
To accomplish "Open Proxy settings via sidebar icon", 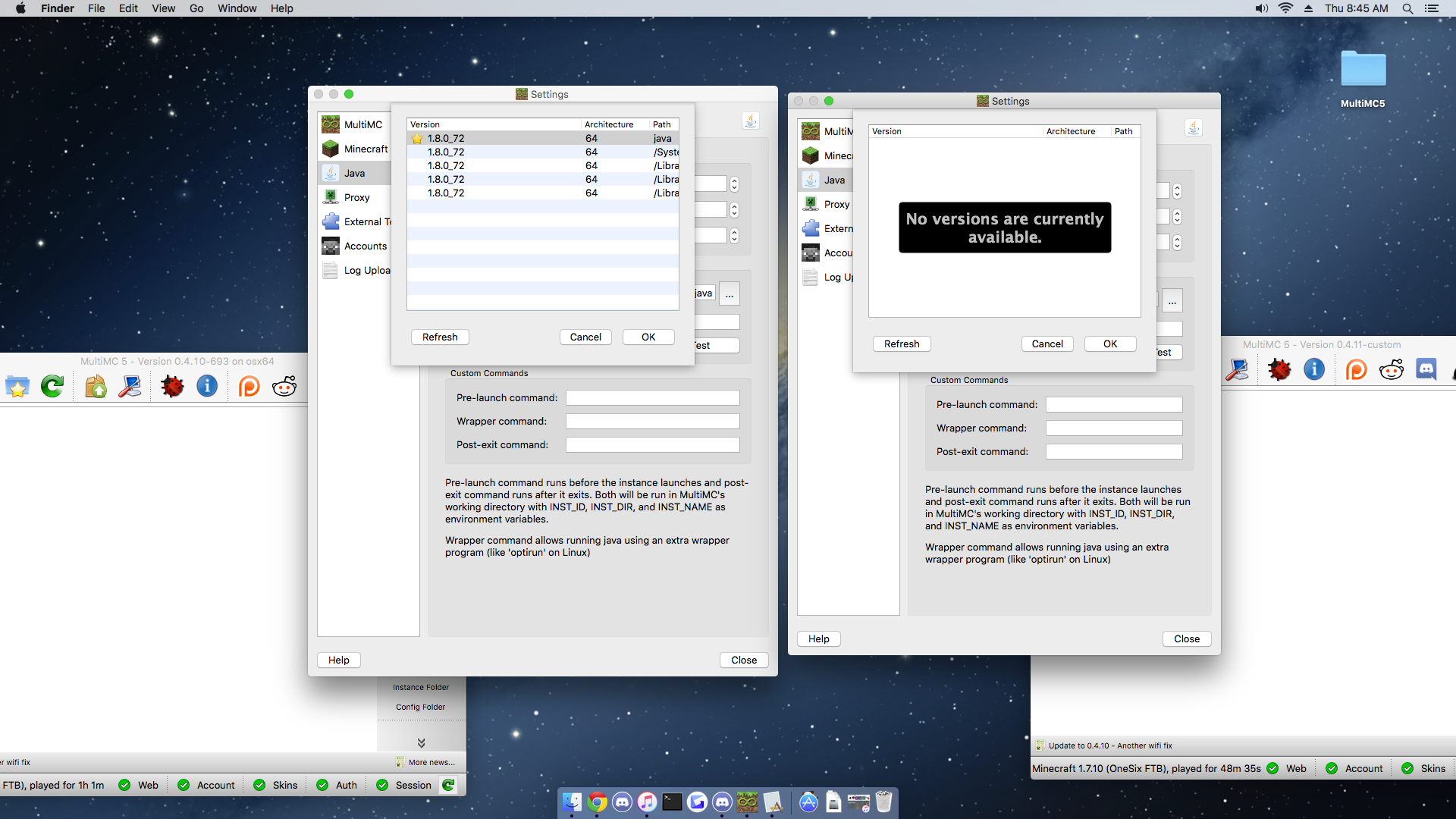I will click(x=331, y=197).
